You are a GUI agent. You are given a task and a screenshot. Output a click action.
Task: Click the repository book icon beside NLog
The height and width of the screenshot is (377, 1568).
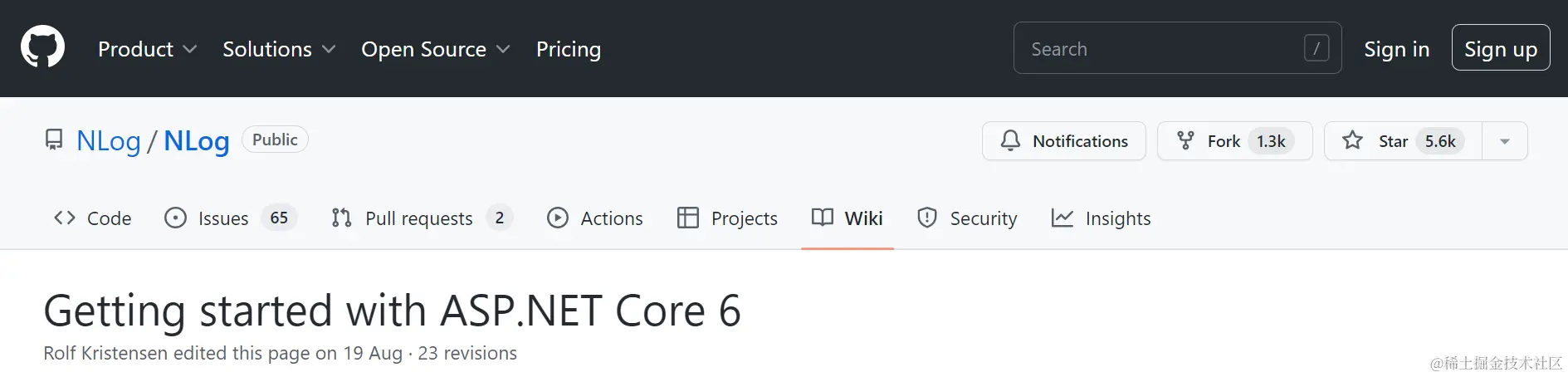(x=54, y=140)
